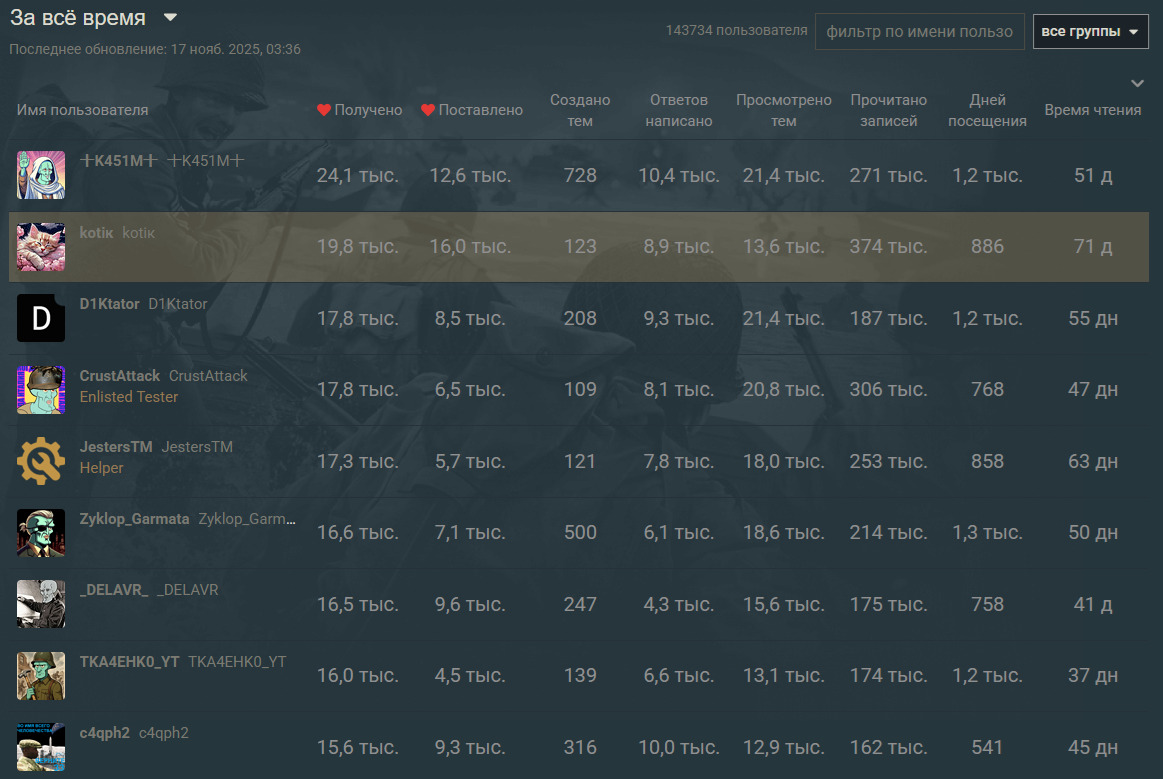
Task: Sort by 'Поставлено' likes given column
Action: [472, 110]
